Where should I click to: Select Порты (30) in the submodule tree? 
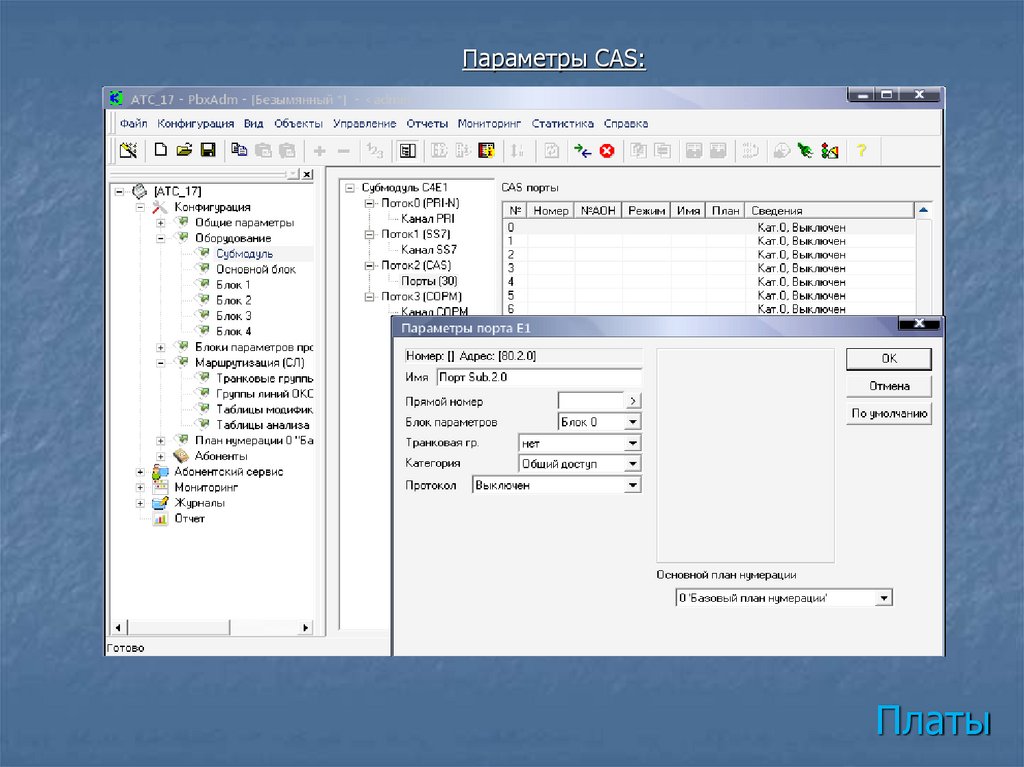point(428,281)
